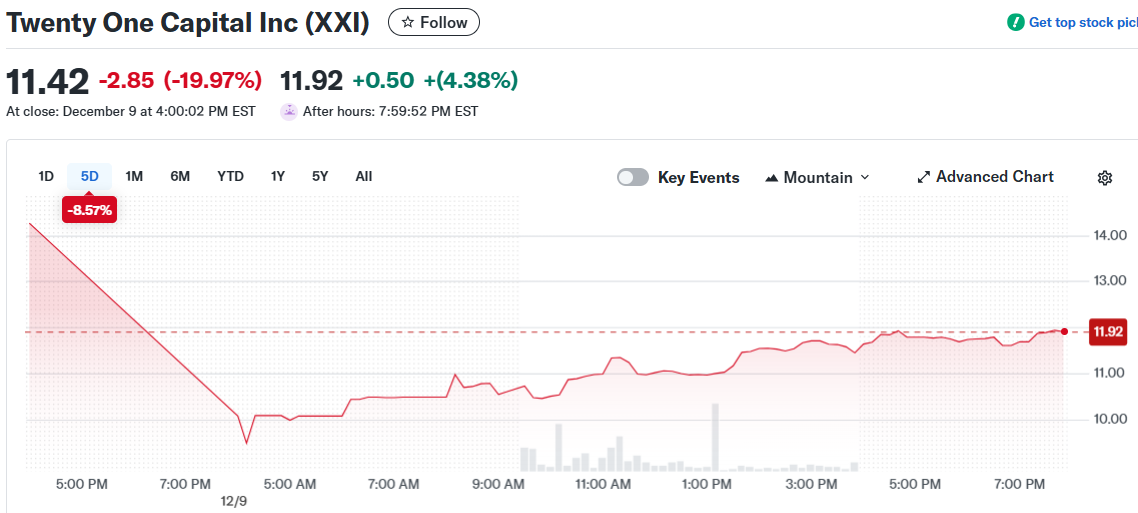
Task: Click the green top stock picks badge icon
Action: tap(1016, 22)
